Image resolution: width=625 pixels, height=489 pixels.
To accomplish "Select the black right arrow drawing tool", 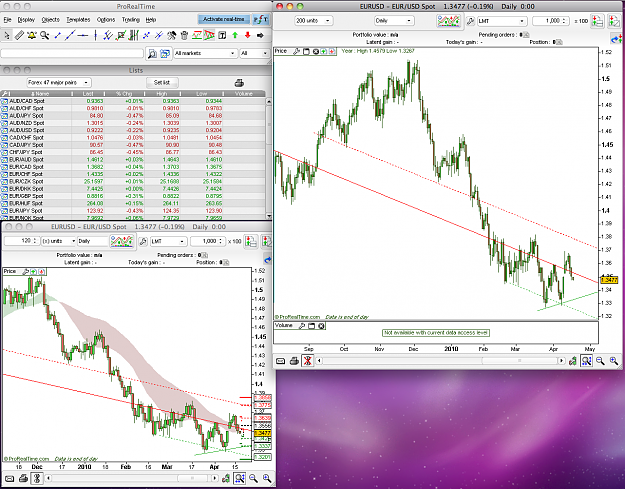I will point(260,36).
